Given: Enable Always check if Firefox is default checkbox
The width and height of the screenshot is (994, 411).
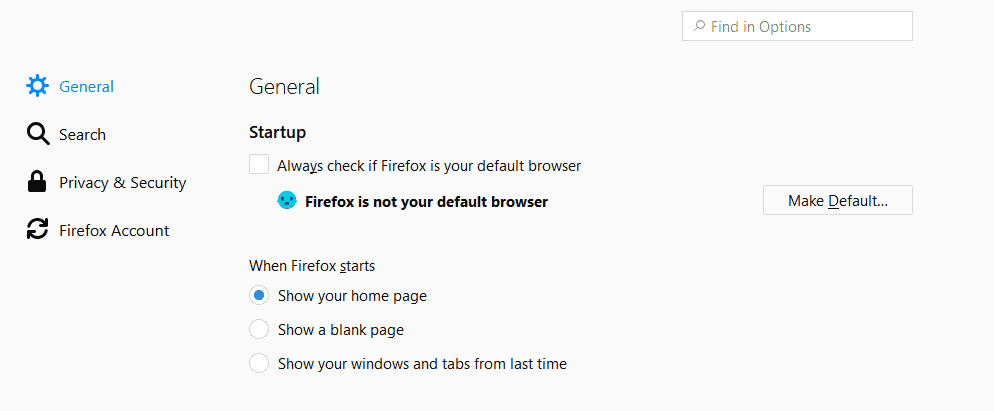Looking at the screenshot, I should [x=259, y=164].
